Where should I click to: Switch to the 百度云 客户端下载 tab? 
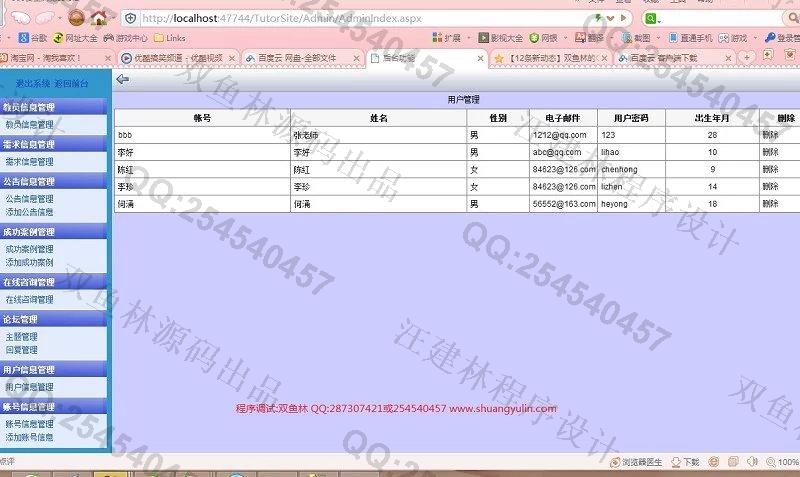click(x=675, y=58)
